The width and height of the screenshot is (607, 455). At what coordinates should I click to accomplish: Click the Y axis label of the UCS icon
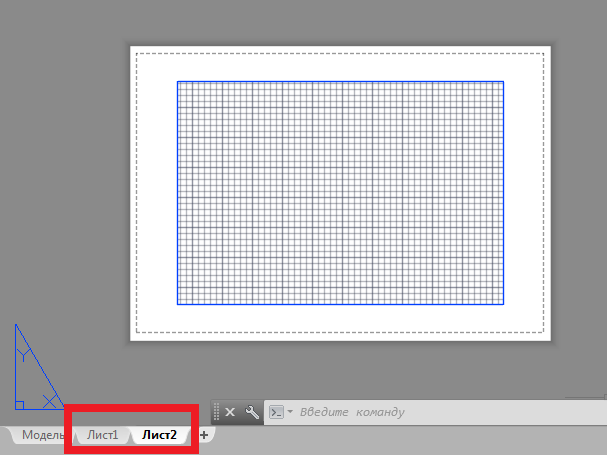pos(24,350)
